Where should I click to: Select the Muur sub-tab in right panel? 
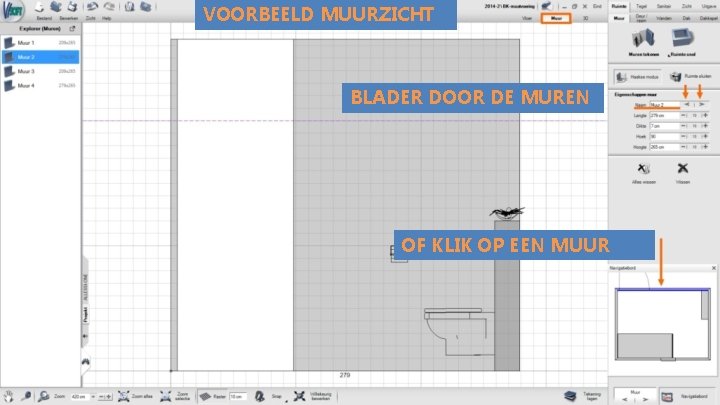tap(619, 18)
